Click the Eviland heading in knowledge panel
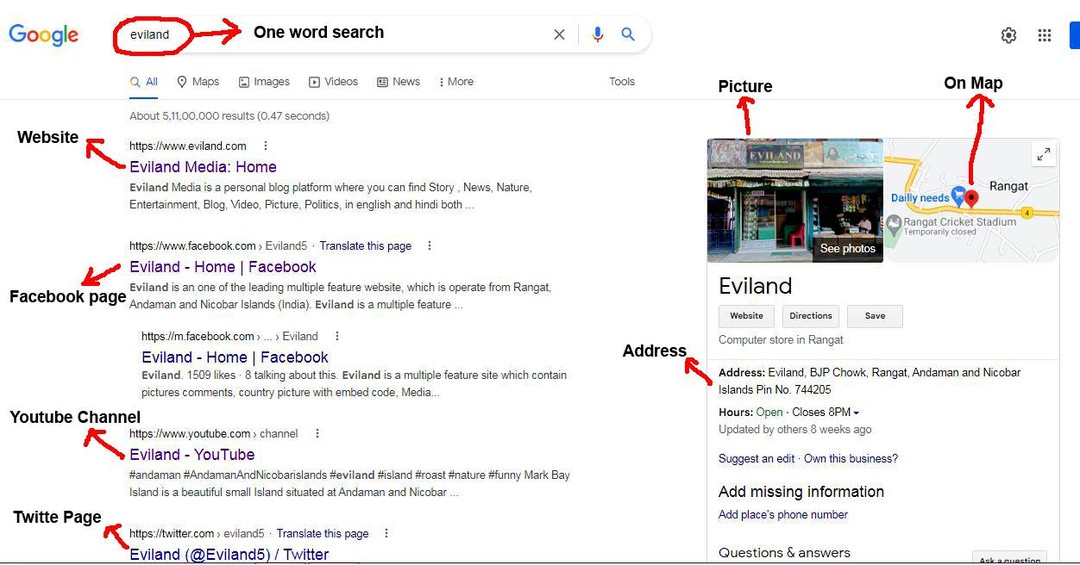Screen dimensions: 1080x565 click(755, 285)
